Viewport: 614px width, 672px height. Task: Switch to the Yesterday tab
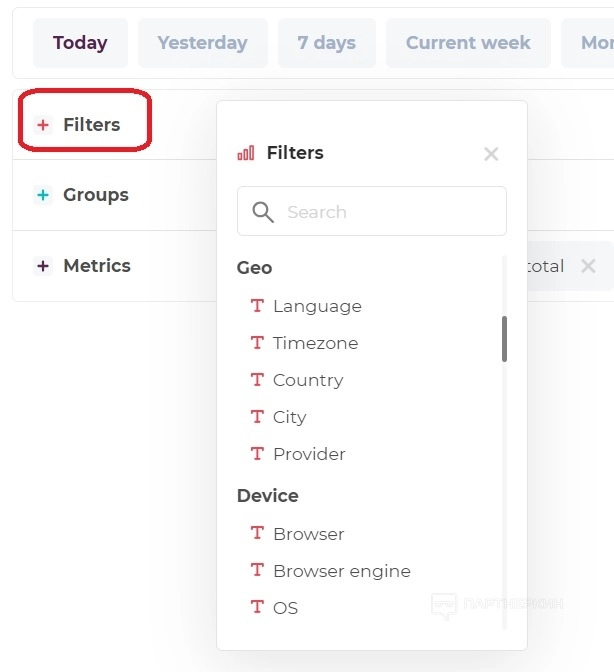point(202,43)
